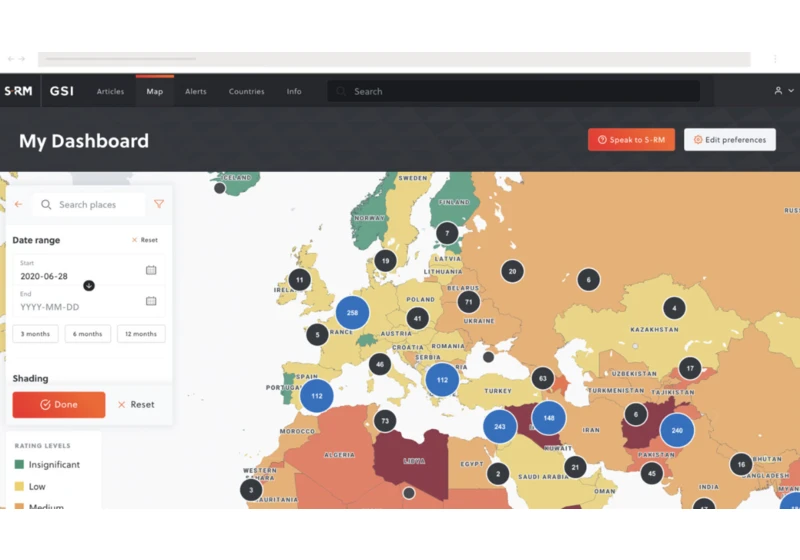Click the 240 cluster marker near Pakistan
This screenshot has height=560, width=800.
pyautogui.click(x=677, y=430)
